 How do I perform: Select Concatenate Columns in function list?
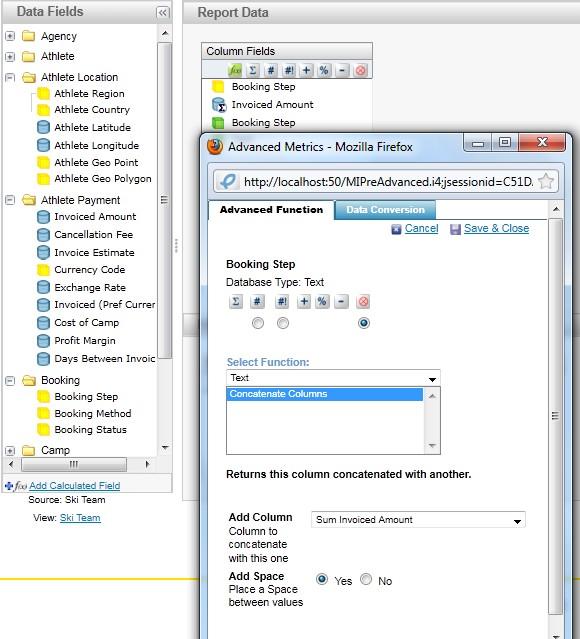click(x=324, y=394)
